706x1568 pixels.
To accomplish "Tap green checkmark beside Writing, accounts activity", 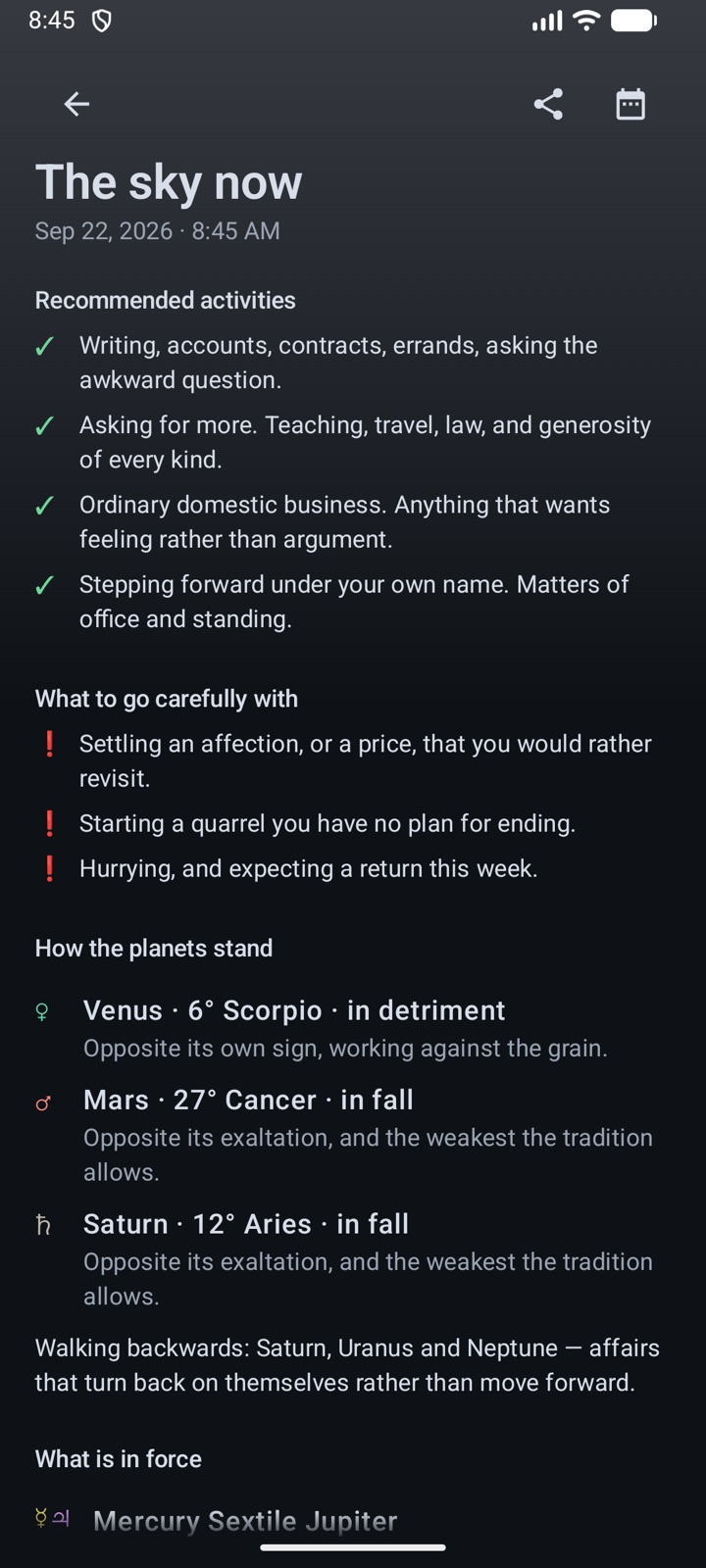I will pos(44,346).
